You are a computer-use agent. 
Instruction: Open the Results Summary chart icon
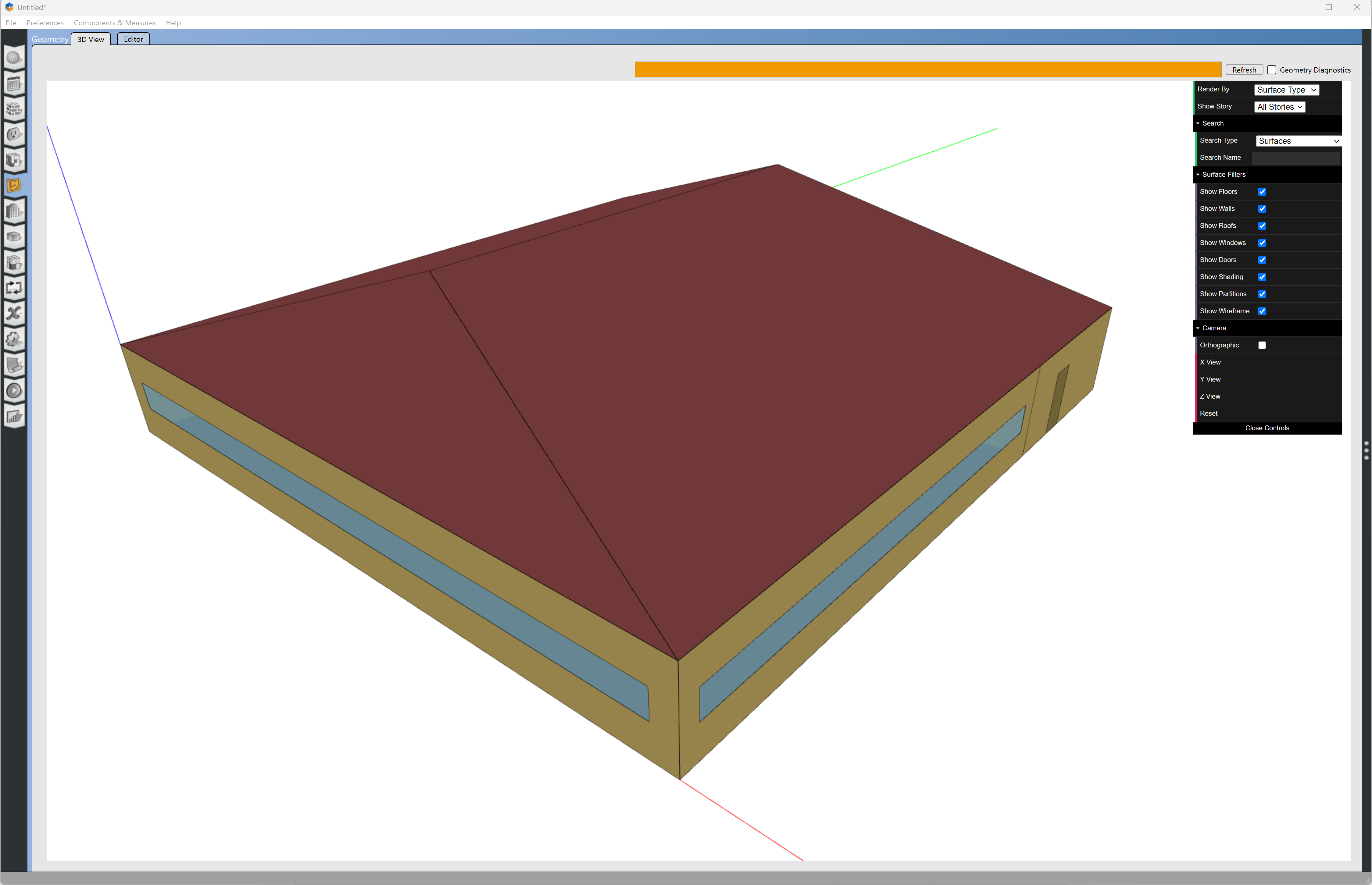(14, 417)
